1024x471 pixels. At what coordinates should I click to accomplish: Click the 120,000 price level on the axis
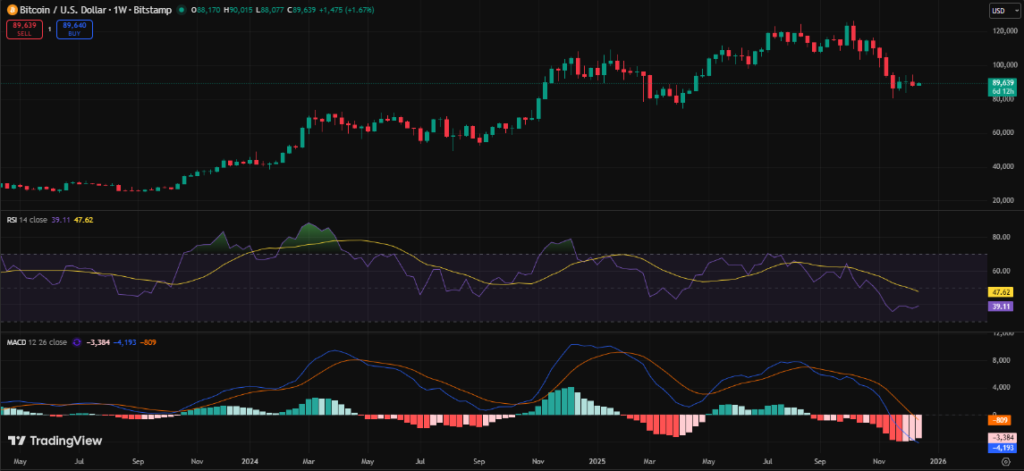click(x=1003, y=31)
